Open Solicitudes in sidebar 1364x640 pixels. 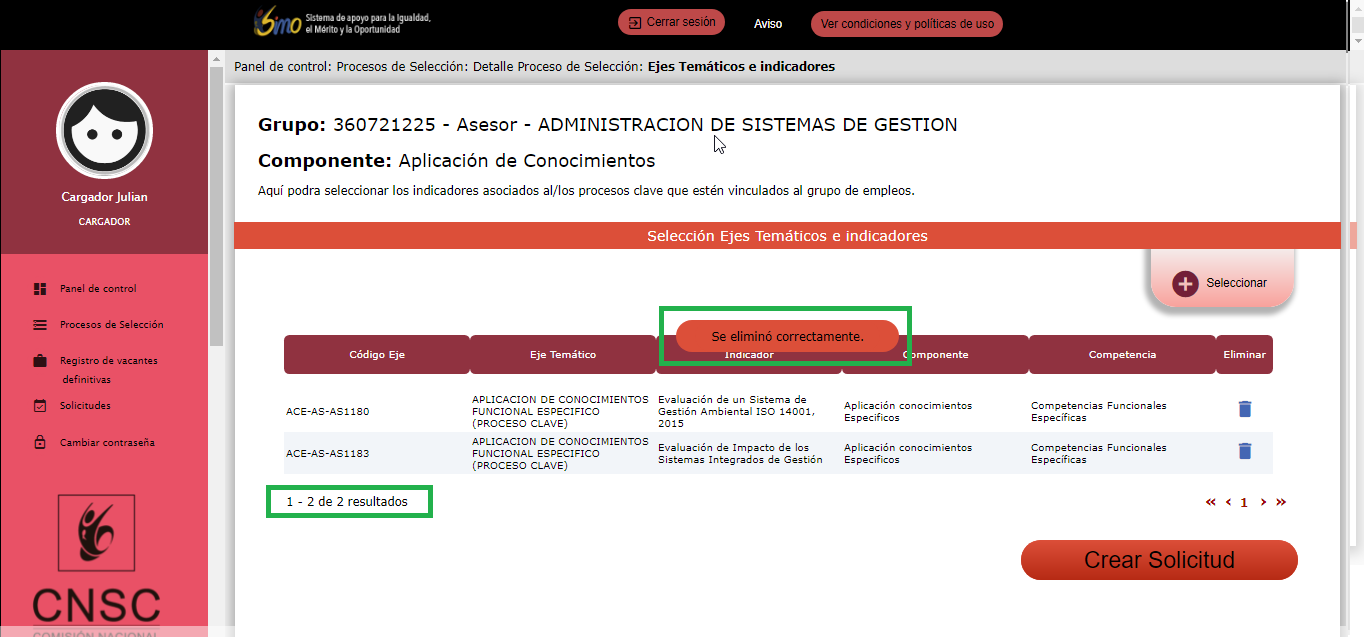tap(85, 406)
